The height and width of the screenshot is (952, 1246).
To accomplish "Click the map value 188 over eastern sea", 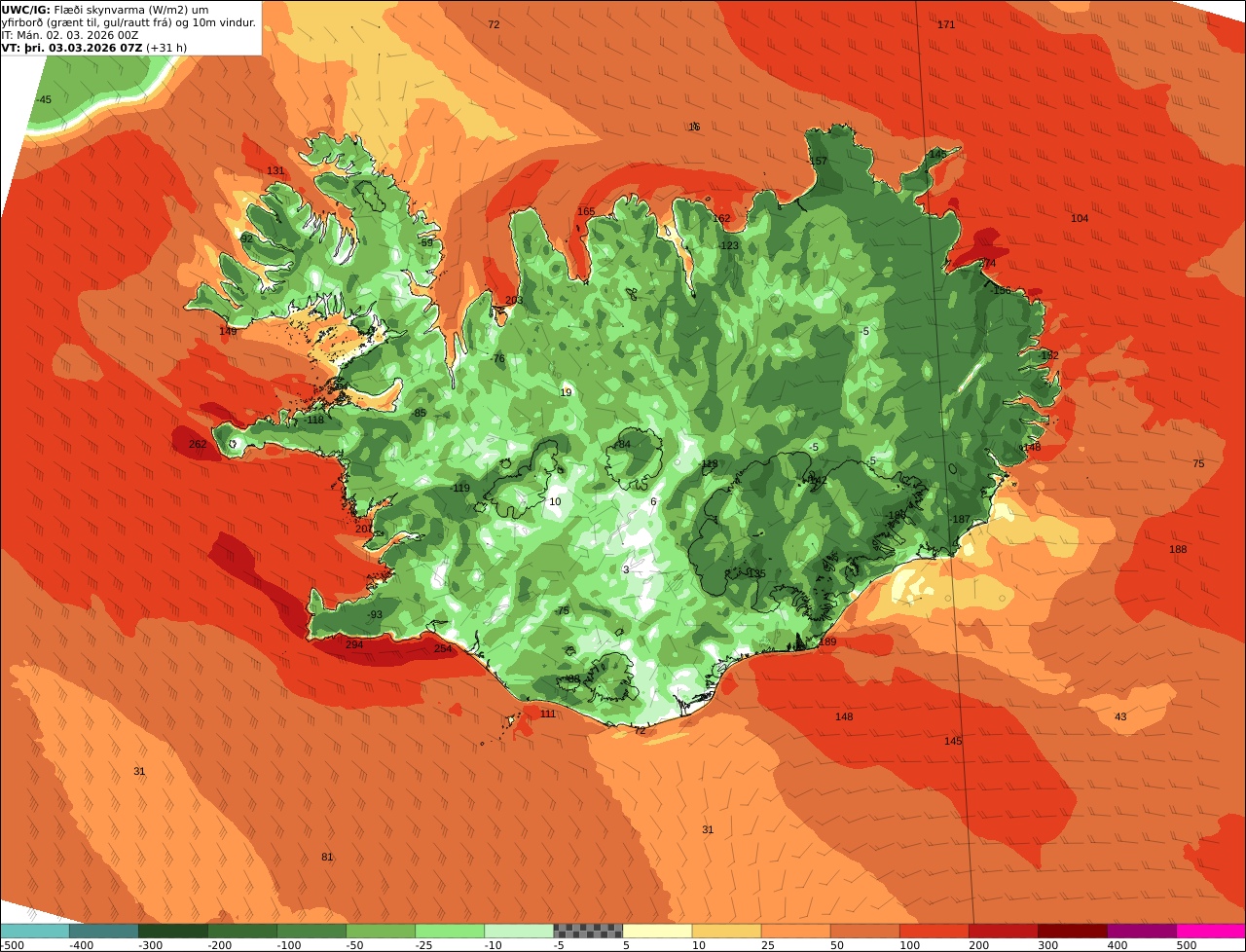I will click(x=1178, y=550).
